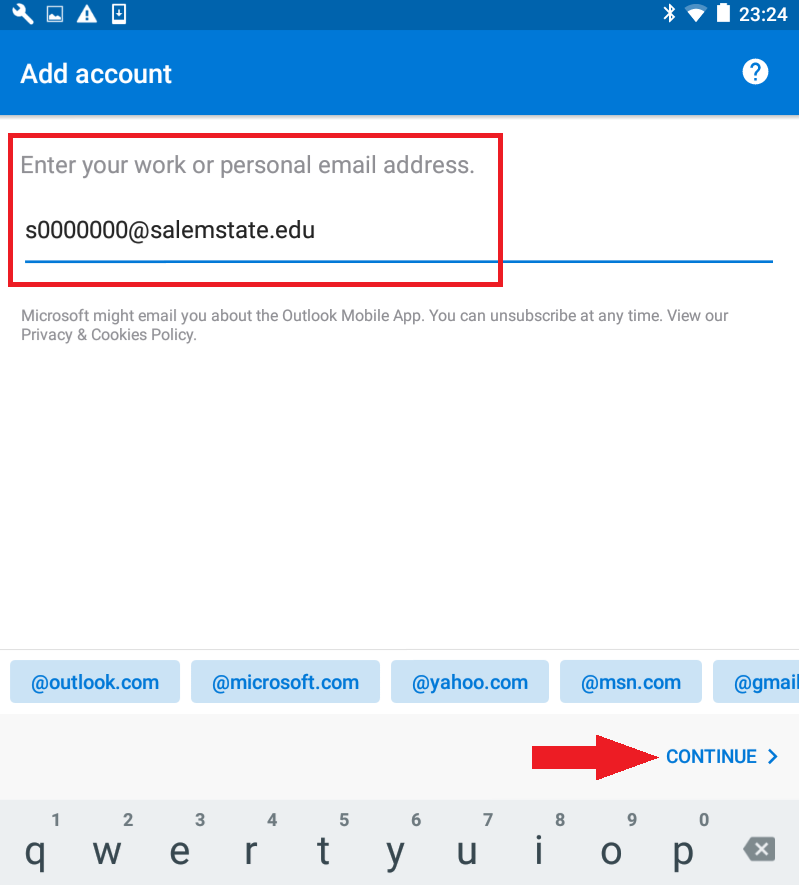This screenshot has height=885, width=799.
Task: Choose the @yahoo.com domain chip
Action: coord(470,682)
